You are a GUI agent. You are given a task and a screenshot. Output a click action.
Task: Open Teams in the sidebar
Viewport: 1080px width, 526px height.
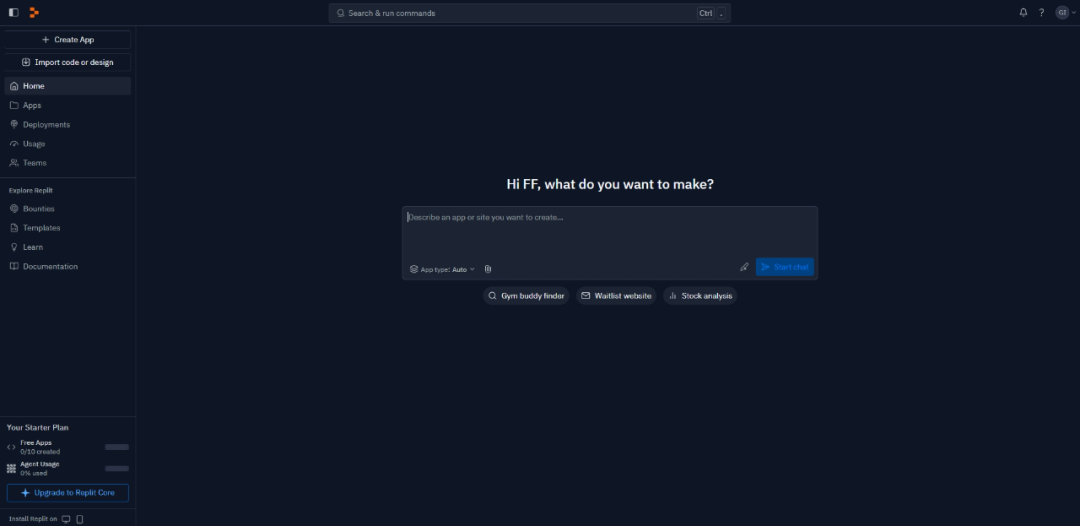(x=68, y=163)
